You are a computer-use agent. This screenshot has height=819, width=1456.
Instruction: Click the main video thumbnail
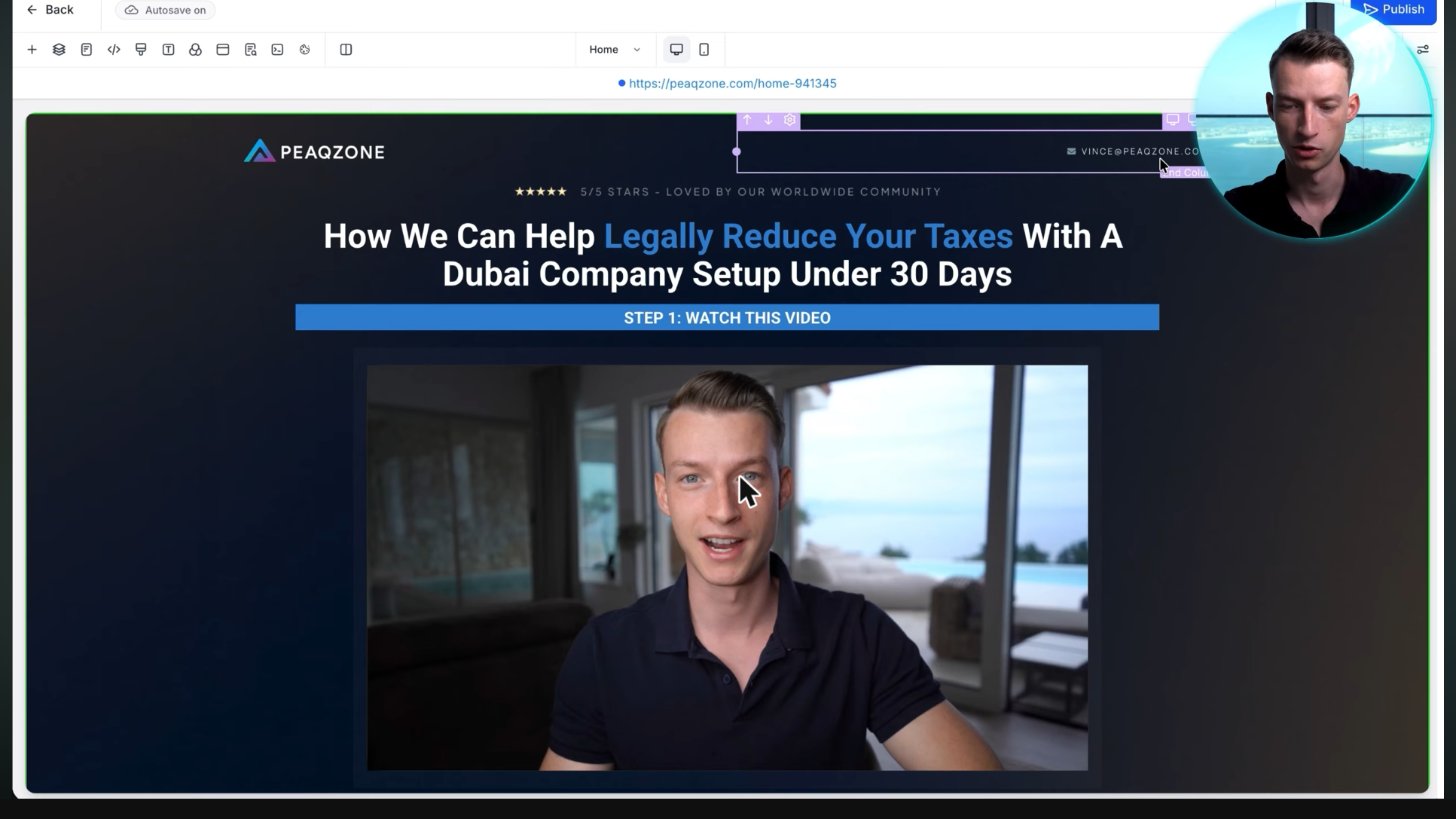727,568
